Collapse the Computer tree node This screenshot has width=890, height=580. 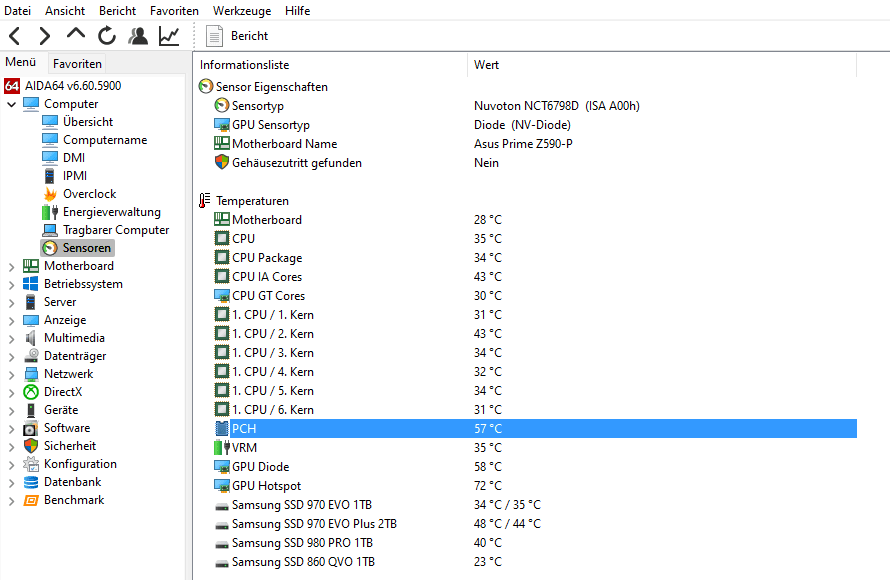point(11,104)
